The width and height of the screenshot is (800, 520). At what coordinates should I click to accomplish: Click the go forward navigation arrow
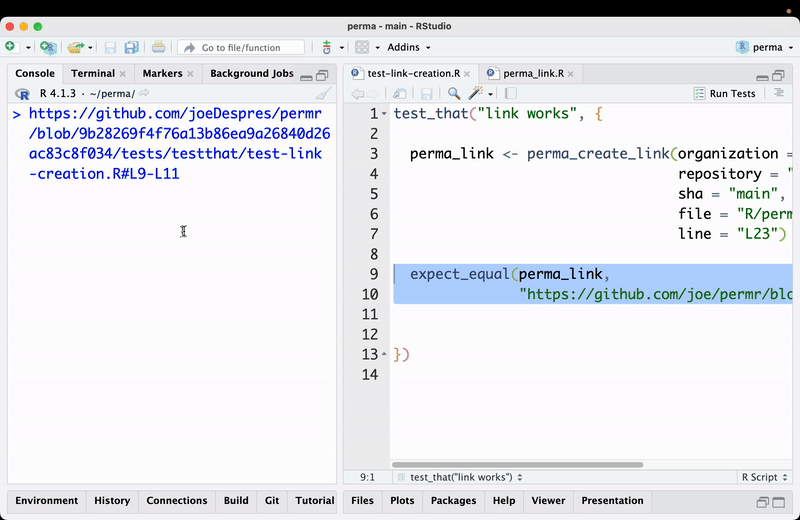(x=373, y=94)
